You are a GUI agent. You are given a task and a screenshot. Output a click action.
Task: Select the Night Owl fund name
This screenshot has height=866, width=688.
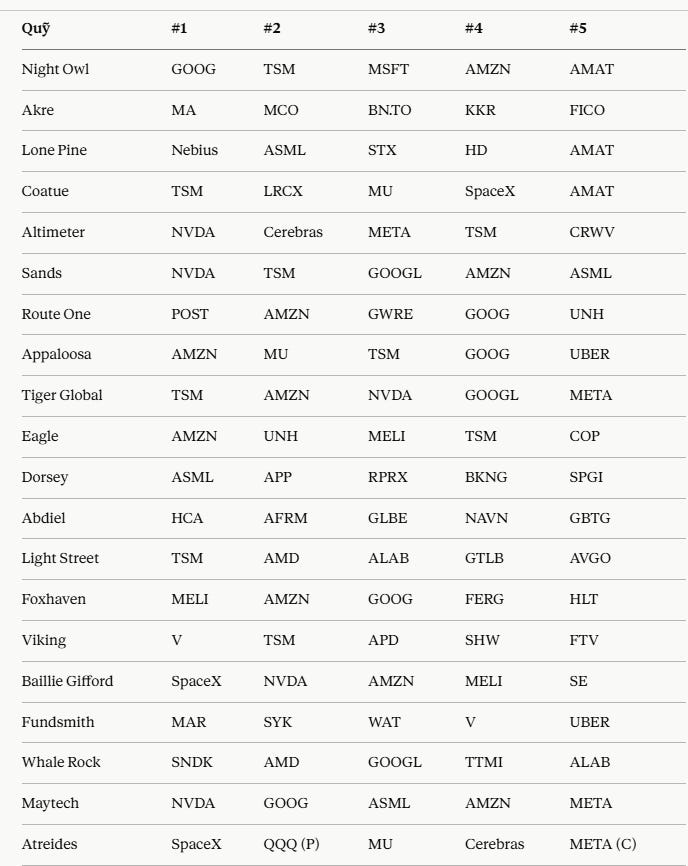point(55,70)
